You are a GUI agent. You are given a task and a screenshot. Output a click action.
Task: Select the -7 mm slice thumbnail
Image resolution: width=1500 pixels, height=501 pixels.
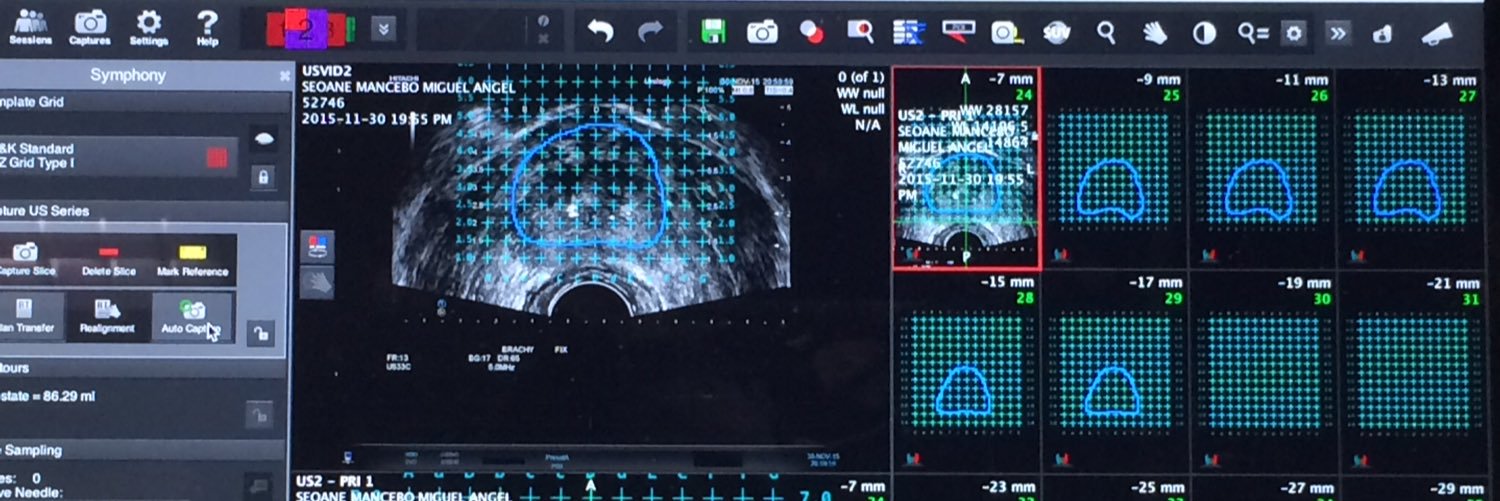pos(966,168)
